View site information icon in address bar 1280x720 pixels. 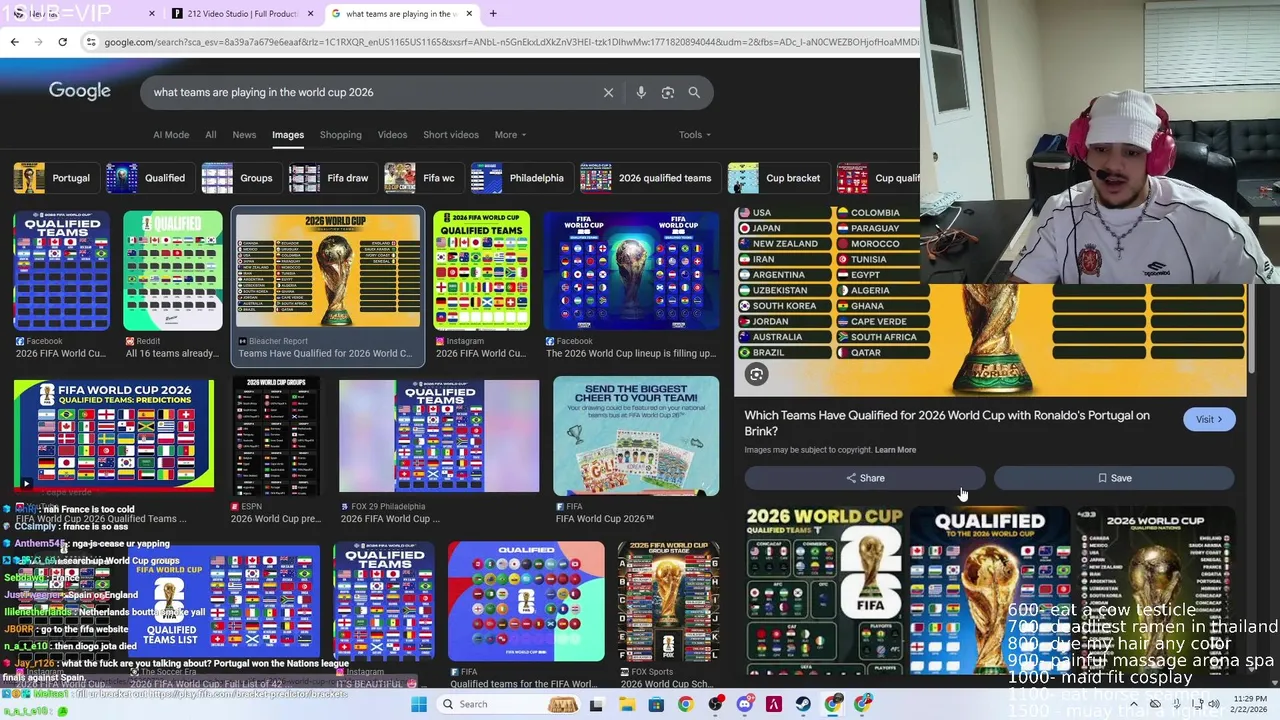coord(91,42)
